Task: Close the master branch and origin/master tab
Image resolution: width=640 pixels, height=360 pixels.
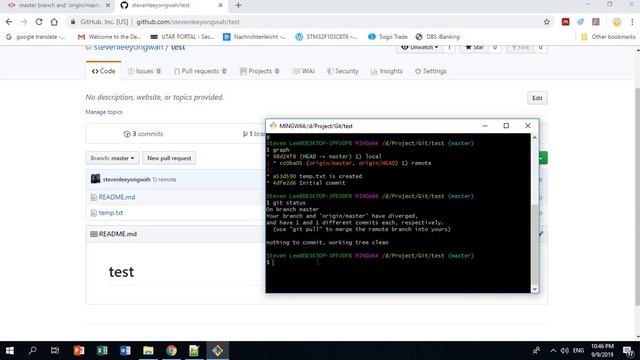Action: (108, 5)
